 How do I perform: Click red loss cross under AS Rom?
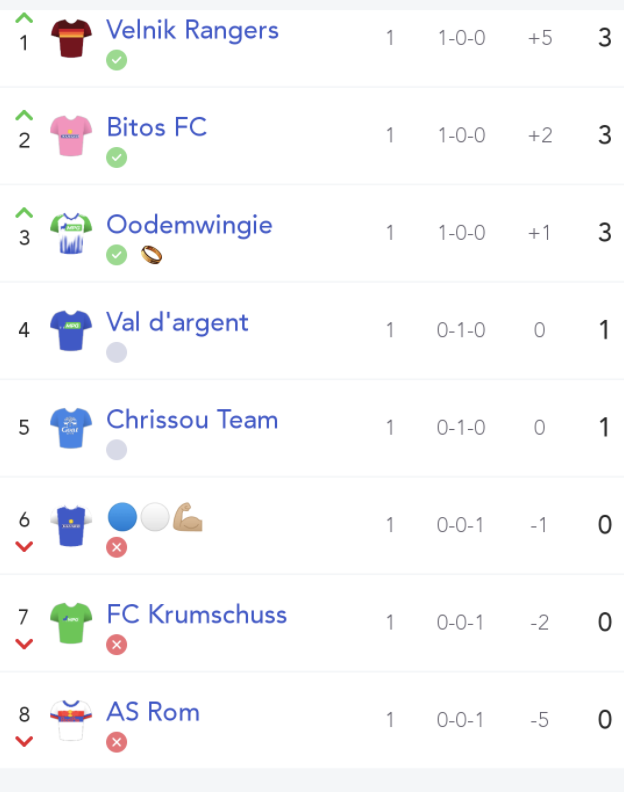coord(117,742)
